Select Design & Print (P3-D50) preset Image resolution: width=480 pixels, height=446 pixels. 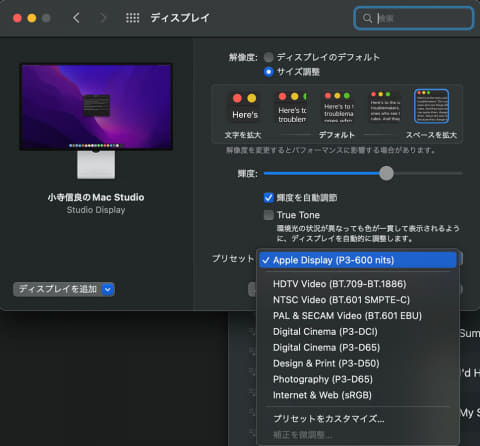tap(358, 363)
